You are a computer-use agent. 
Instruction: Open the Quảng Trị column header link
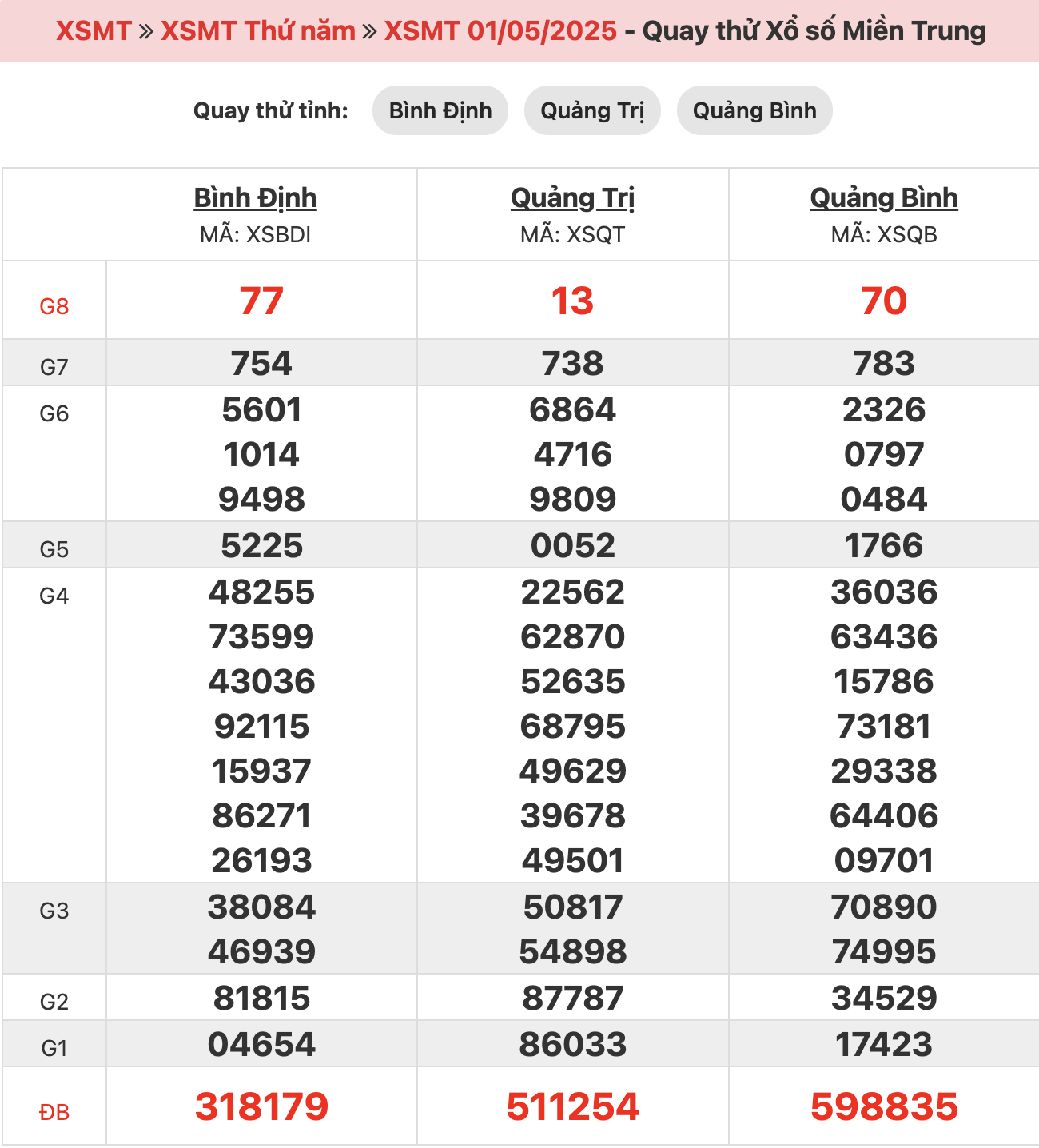[572, 198]
